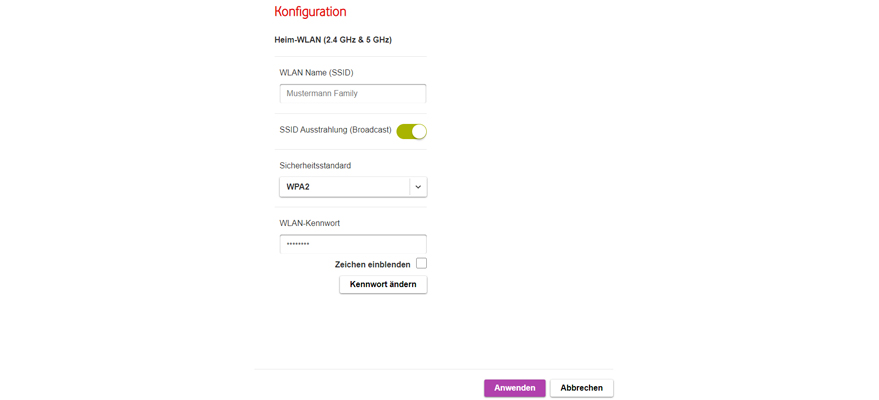
Task: Click the masked dots in the password field
Action: coord(298,244)
